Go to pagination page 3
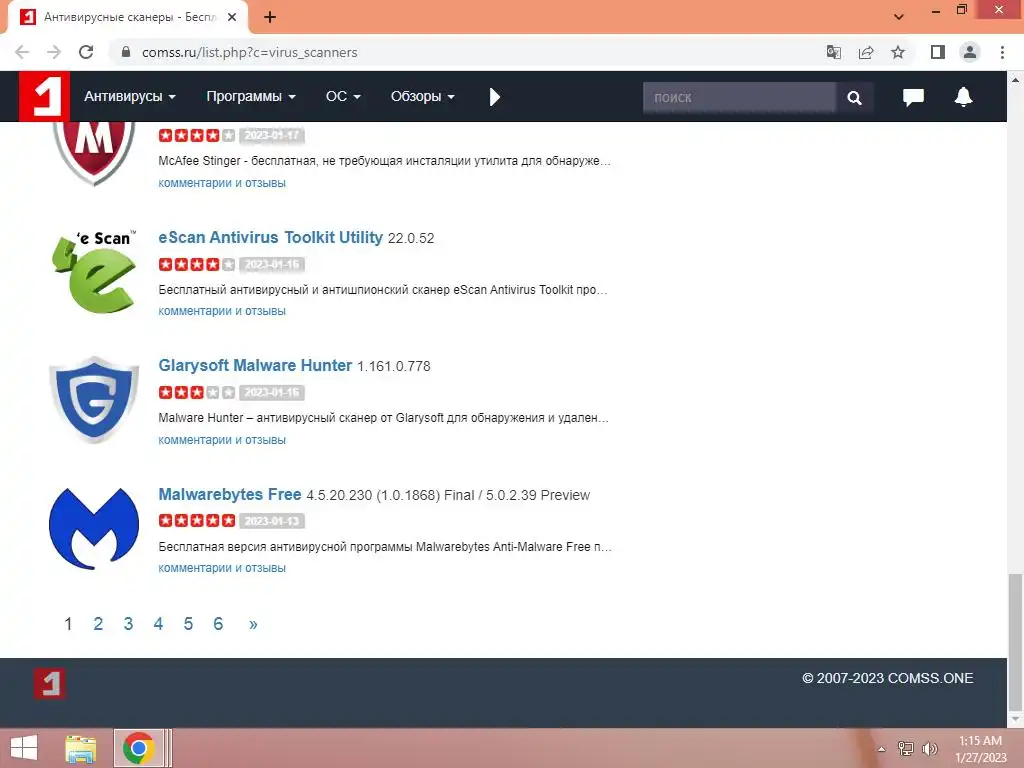 128,624
